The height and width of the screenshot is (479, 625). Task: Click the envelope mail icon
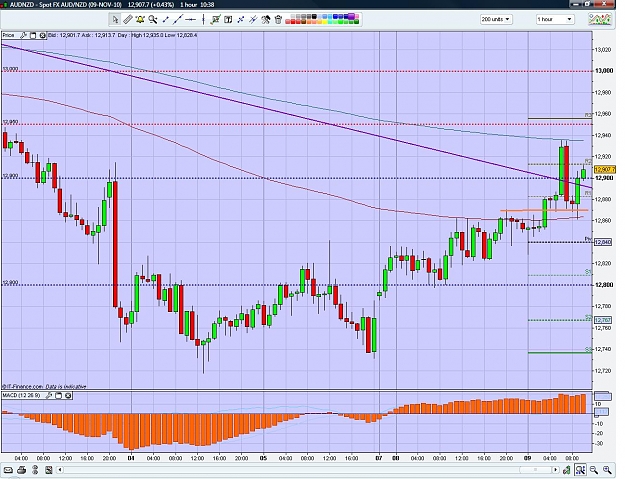[x=8, y=469]
